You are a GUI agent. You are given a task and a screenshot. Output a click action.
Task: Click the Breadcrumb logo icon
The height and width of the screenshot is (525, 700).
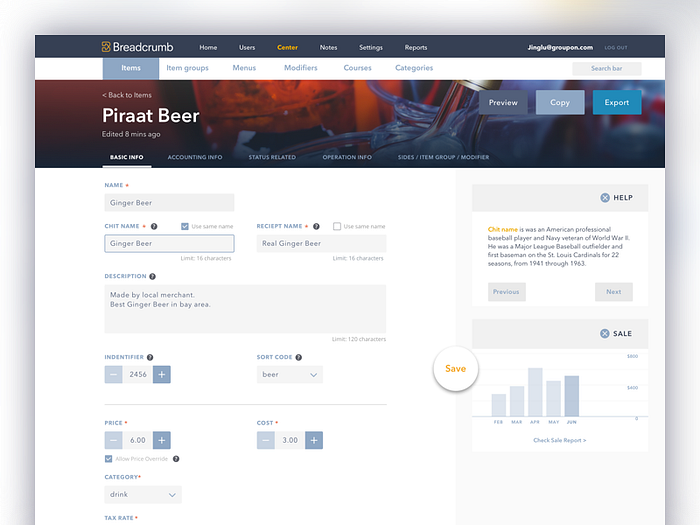(106, 47)
